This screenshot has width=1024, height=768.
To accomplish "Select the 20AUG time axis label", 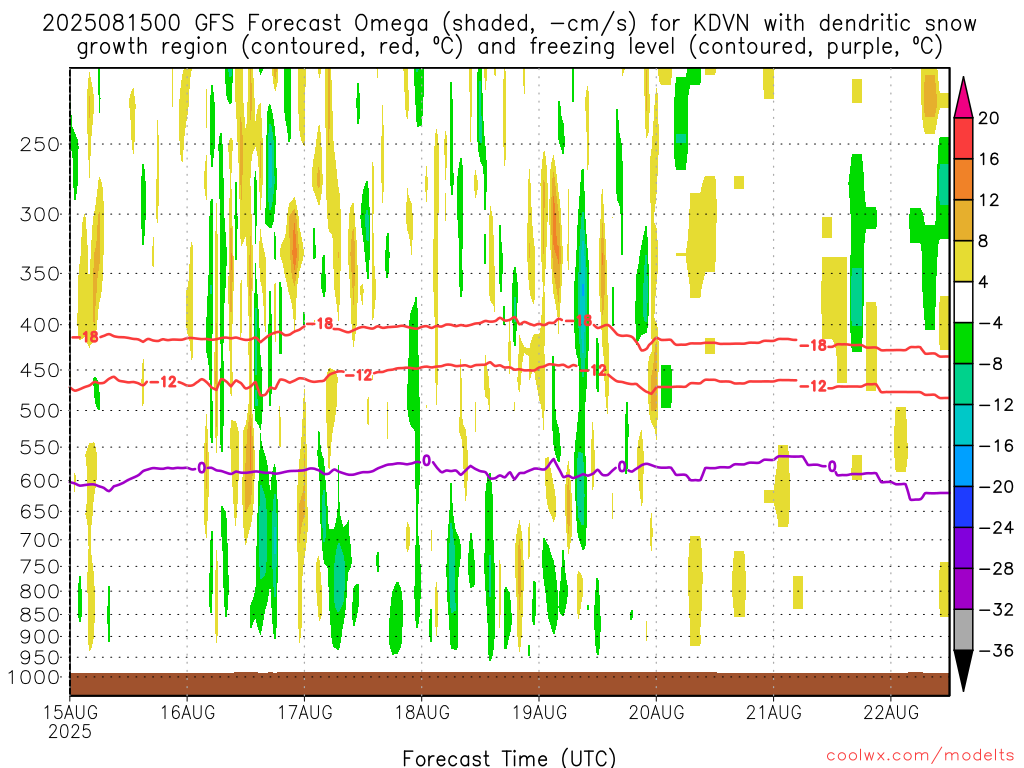I will (656, 712).
